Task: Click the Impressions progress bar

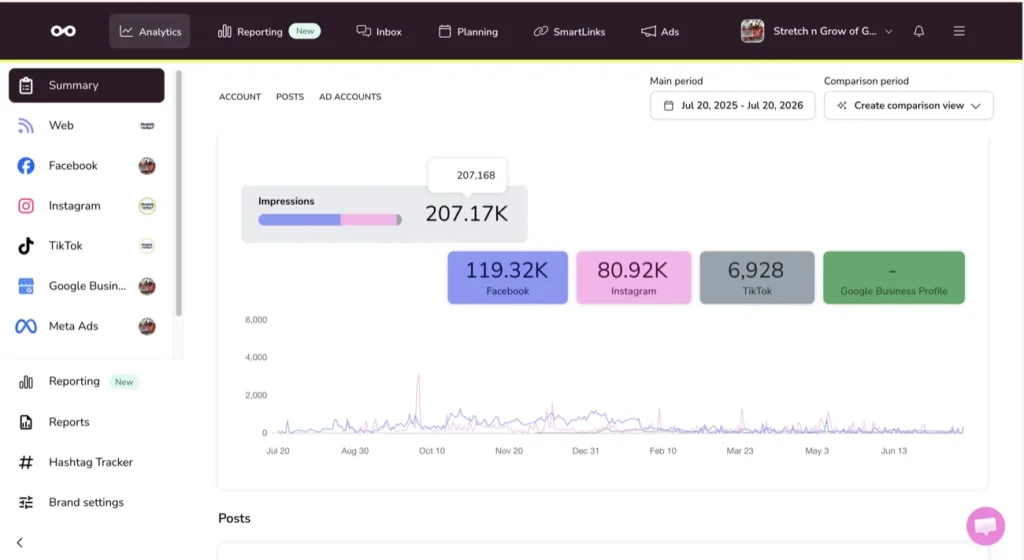Action: [x=330, y=220]
